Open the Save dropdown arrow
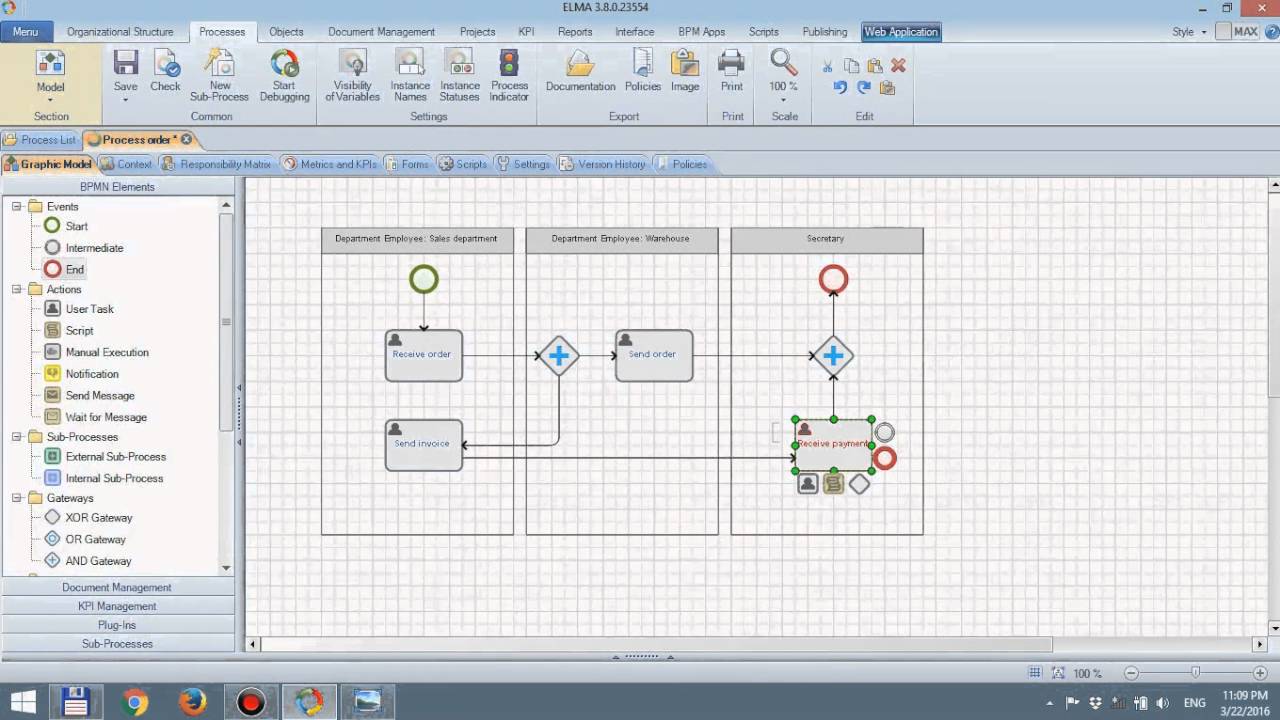Image resolution: width=1280 pixels, height=720 pixels. (126, 99)
